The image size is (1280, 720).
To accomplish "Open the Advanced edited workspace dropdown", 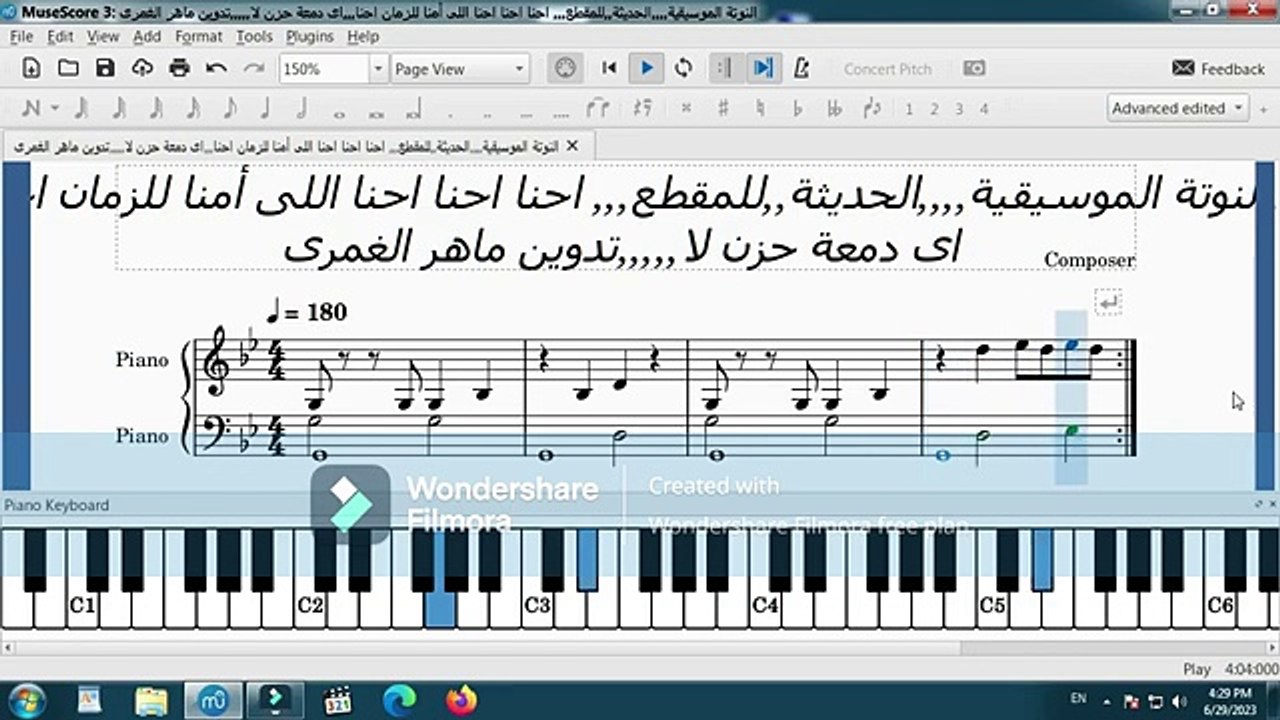I will pyautogui.click(x=1177, y=108).
